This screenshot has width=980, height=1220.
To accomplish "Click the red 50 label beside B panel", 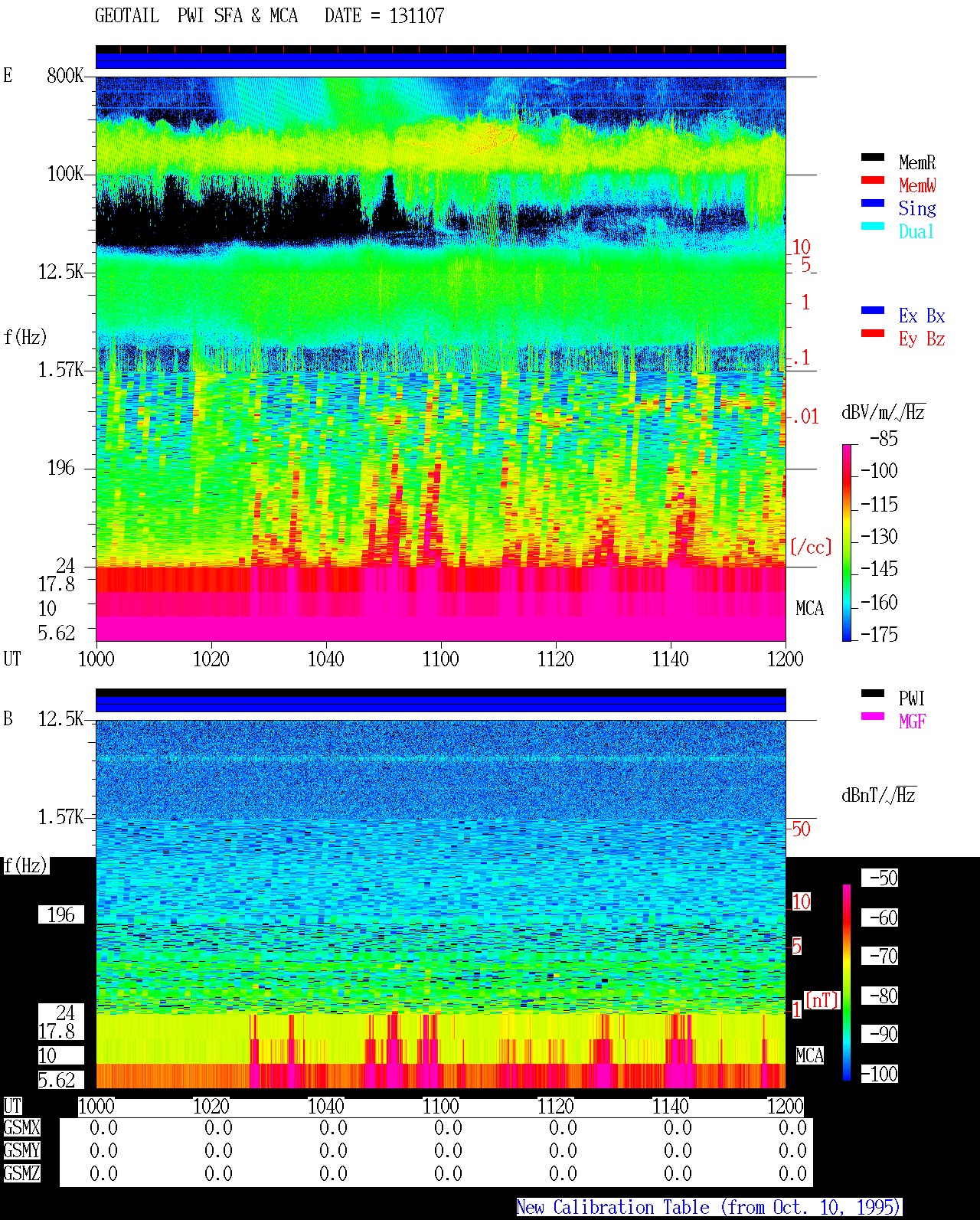I will 801,829.
